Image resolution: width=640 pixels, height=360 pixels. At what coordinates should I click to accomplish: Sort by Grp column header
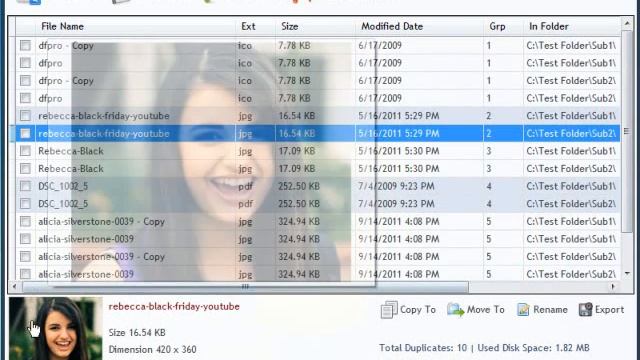[x=497, y=27]
